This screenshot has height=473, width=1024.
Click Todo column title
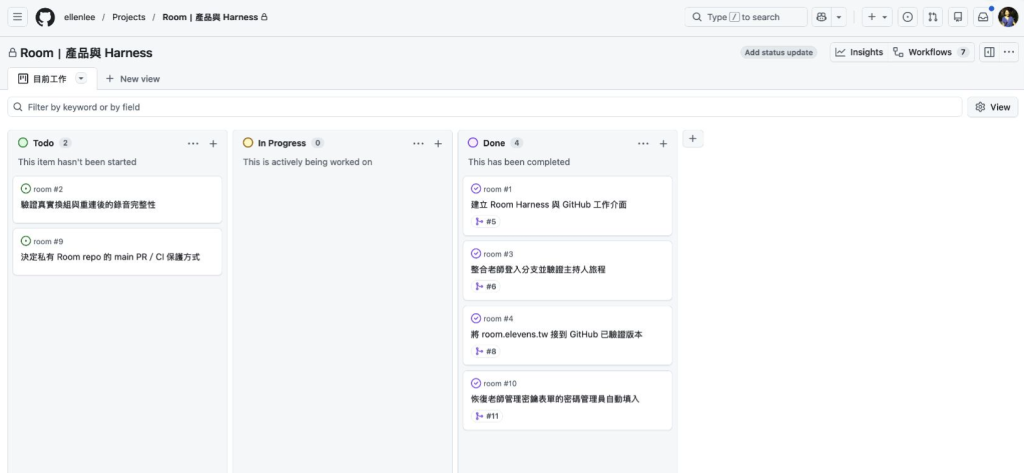coord(43,143)
